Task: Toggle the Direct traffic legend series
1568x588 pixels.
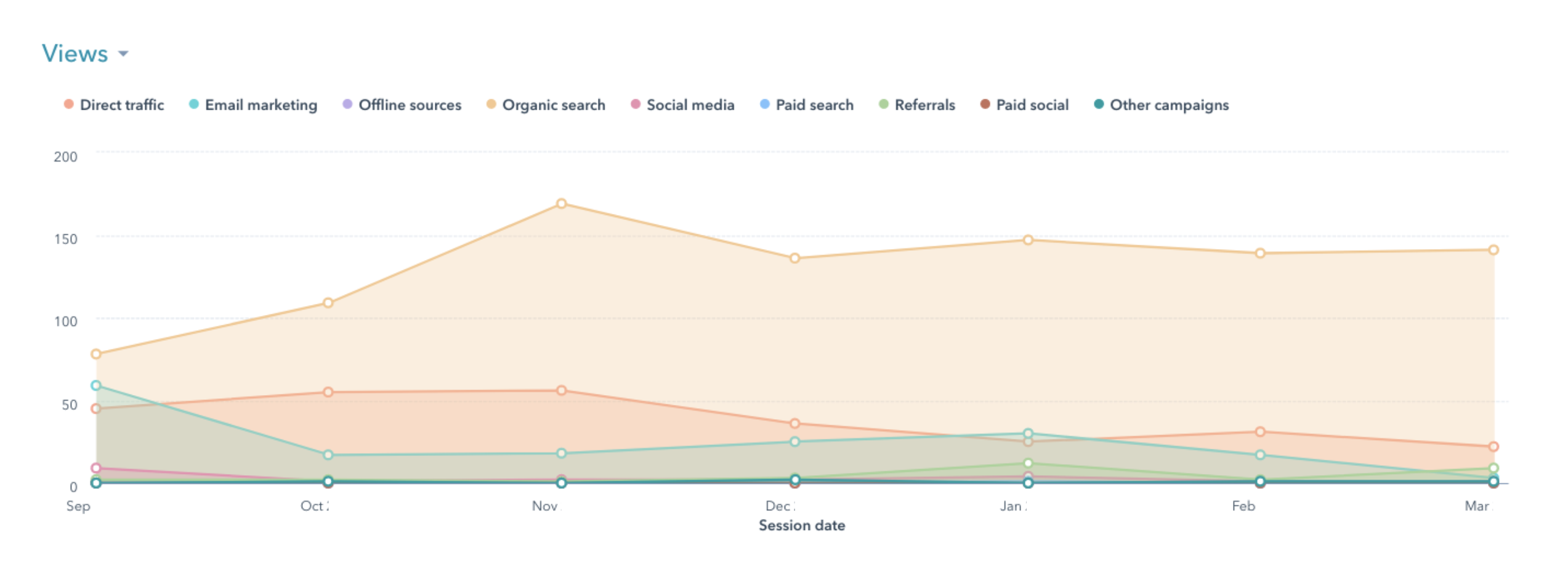Action: pos(122,105)
